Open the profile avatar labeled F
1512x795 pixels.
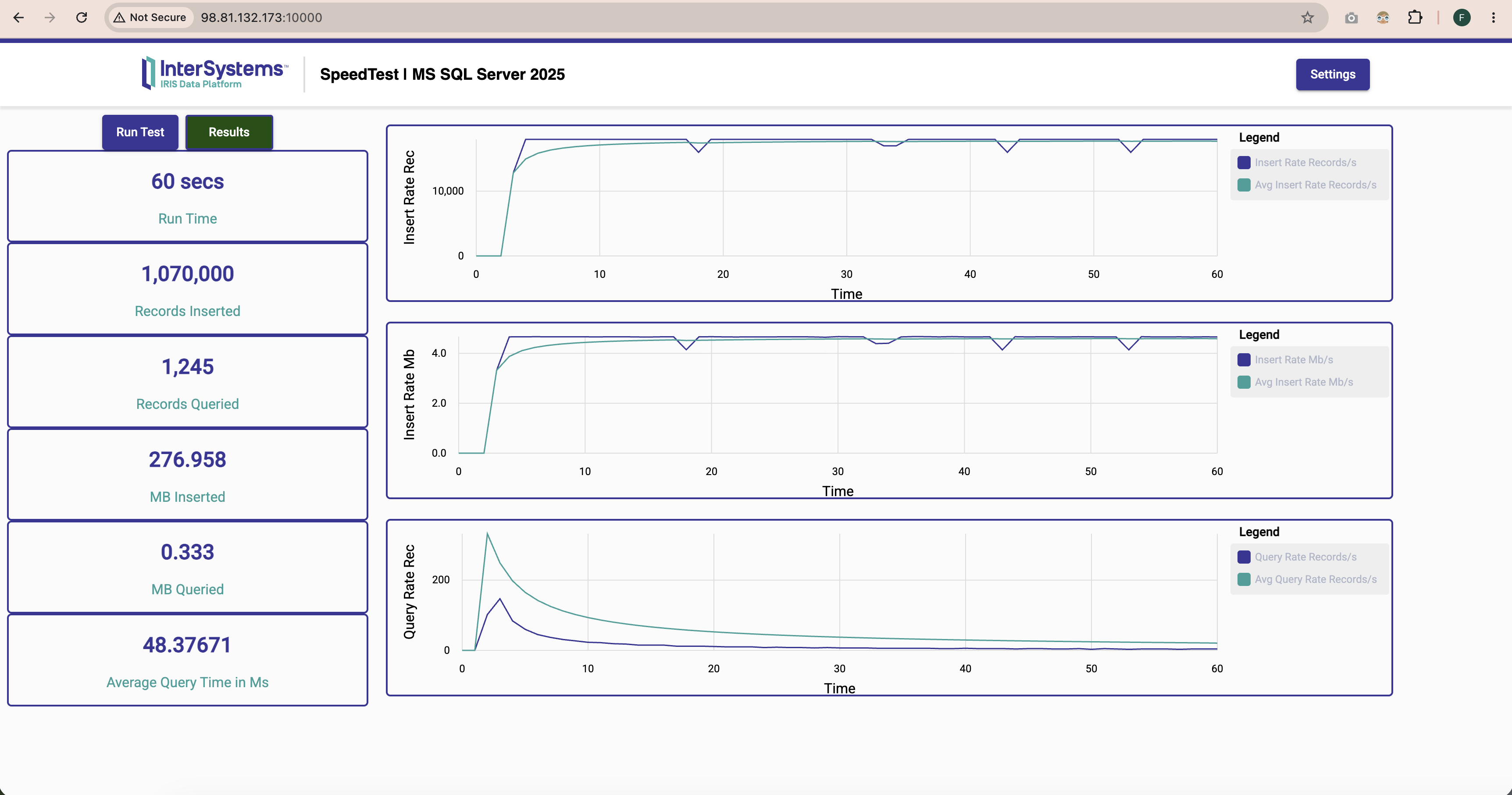point(1462,18)
